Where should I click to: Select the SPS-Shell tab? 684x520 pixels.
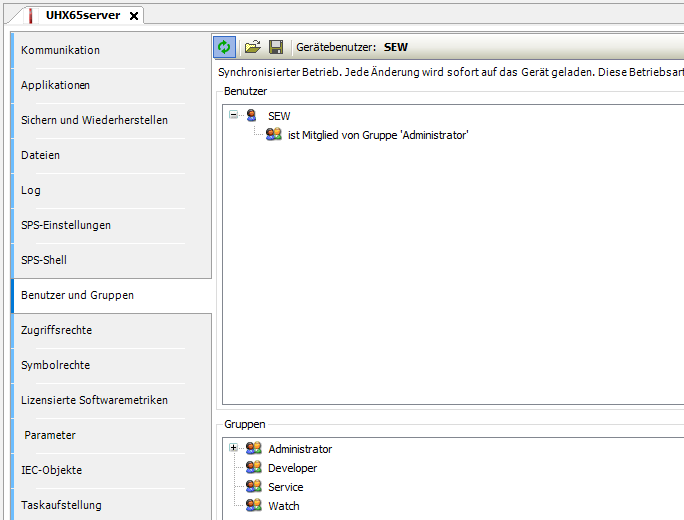tap(44, 260)
